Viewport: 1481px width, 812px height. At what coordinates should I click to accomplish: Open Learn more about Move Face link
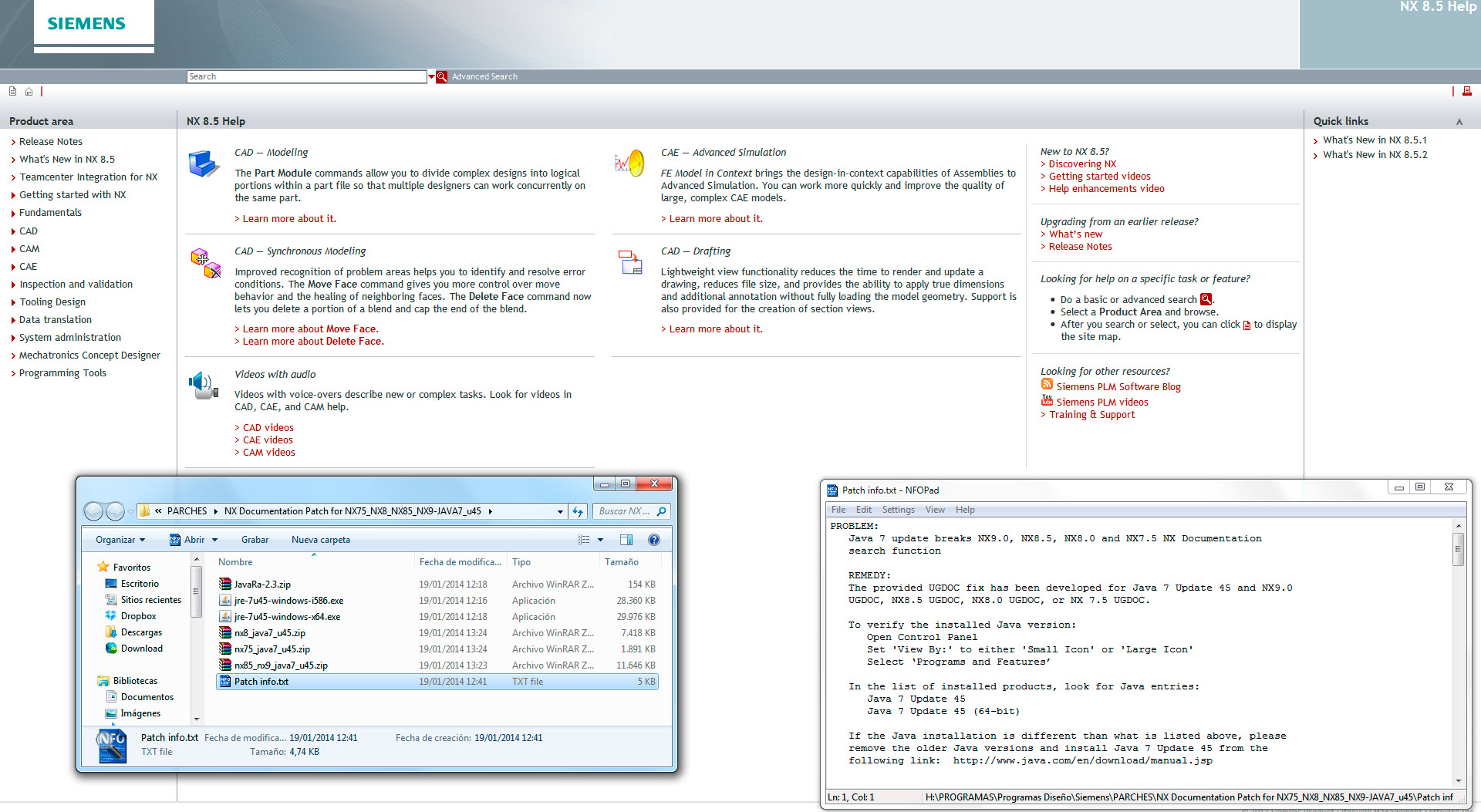(x=310, y=329)
